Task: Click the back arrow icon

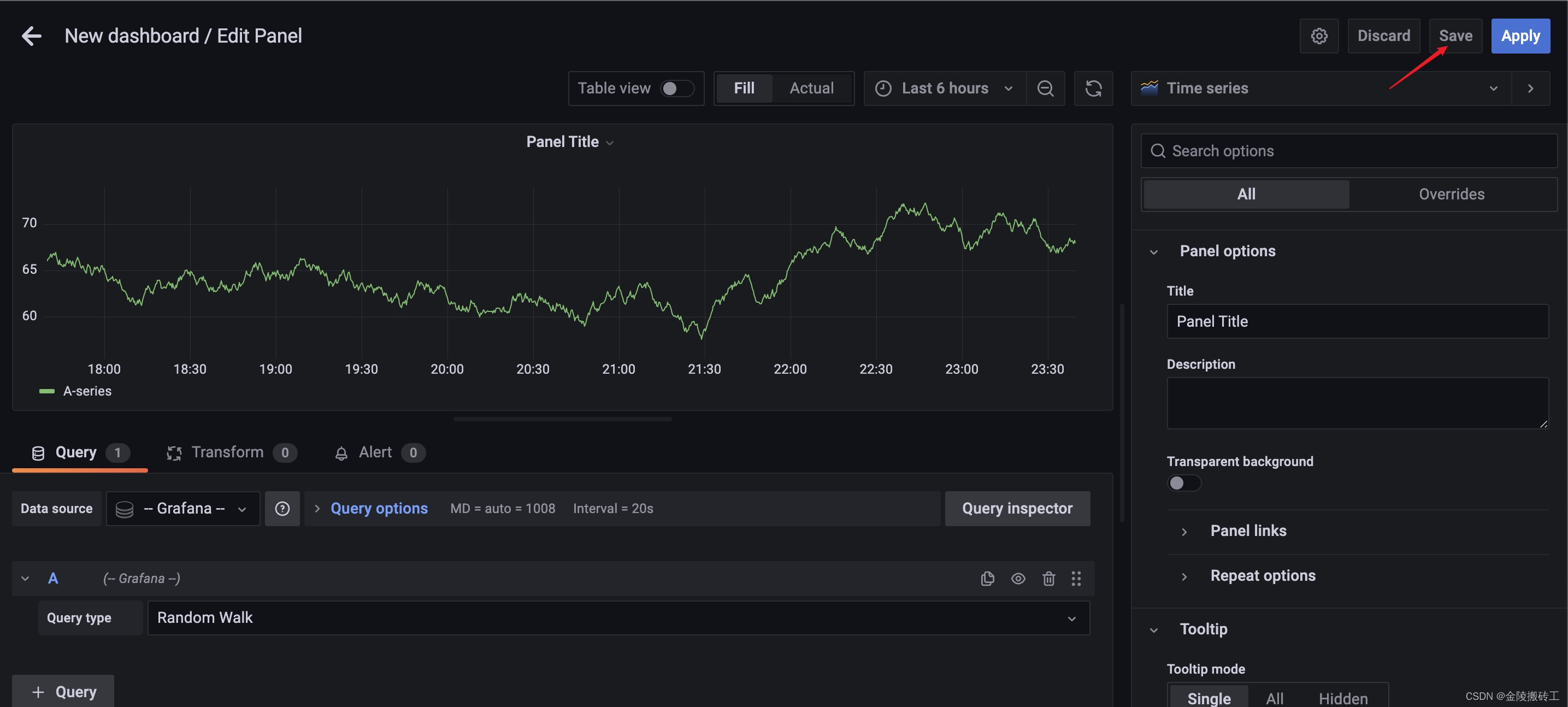Action: pos(32,36)
